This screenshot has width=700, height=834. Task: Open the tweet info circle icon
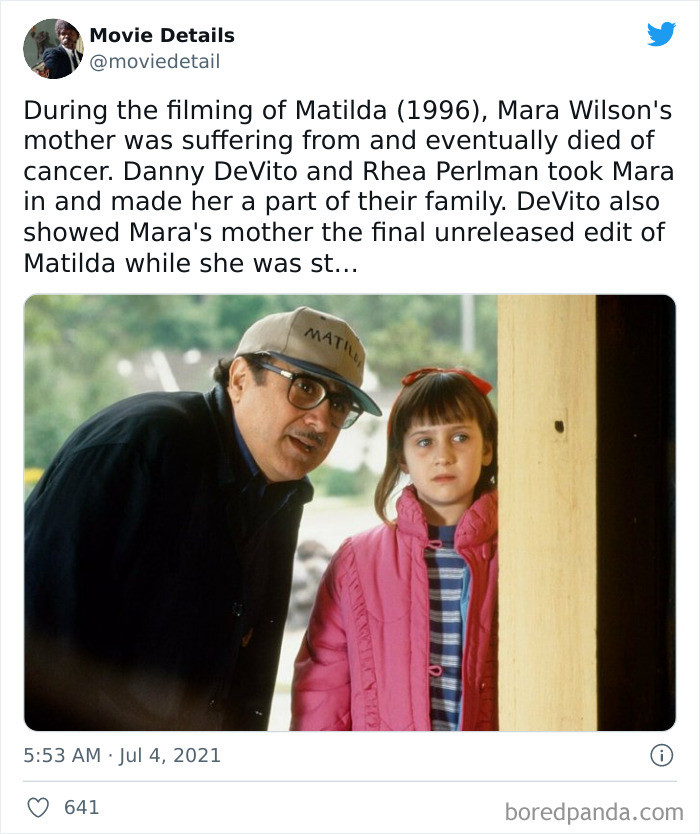(661, 756)
